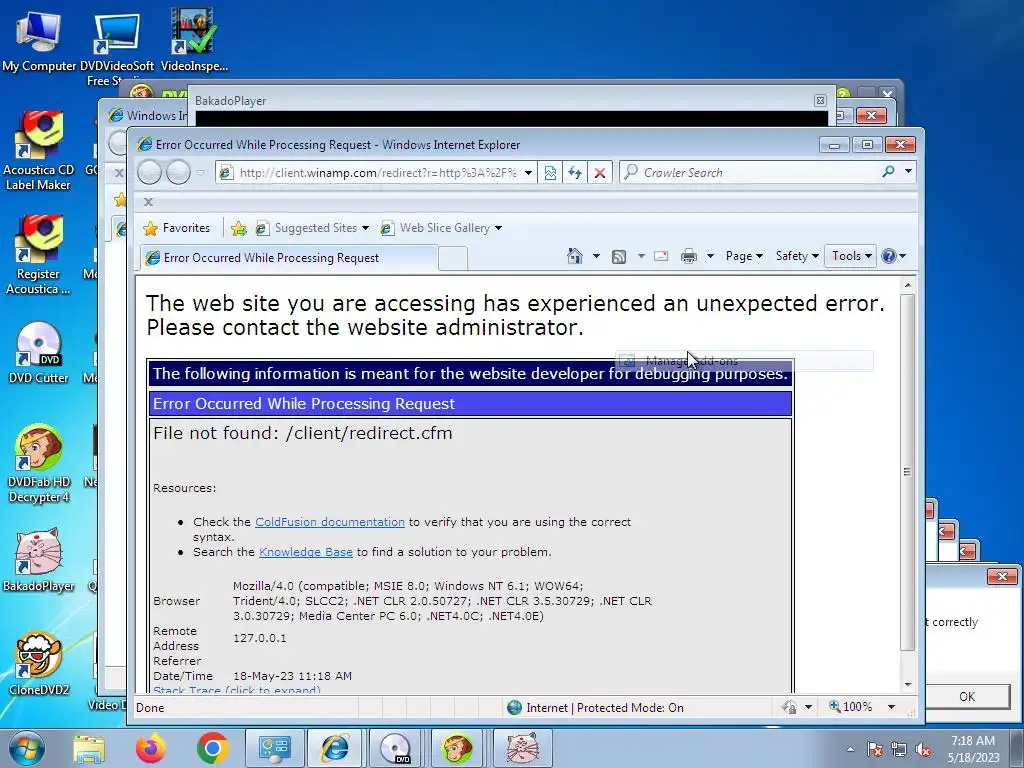
Task: Open the Safety menu
Action: tap(797, 256)
